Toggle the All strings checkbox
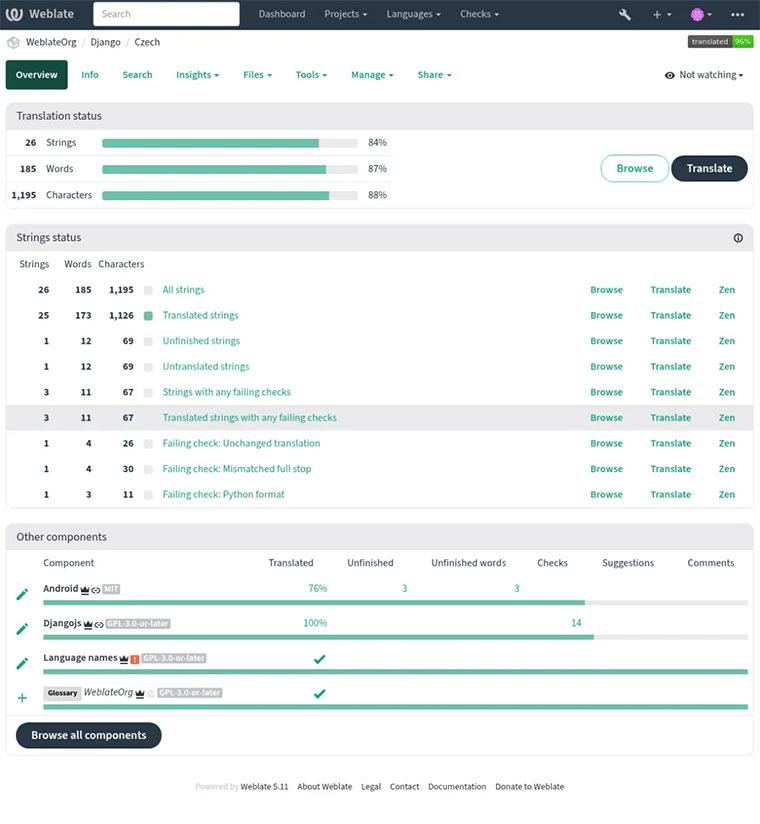760x824 pixels. coord(148,290)
